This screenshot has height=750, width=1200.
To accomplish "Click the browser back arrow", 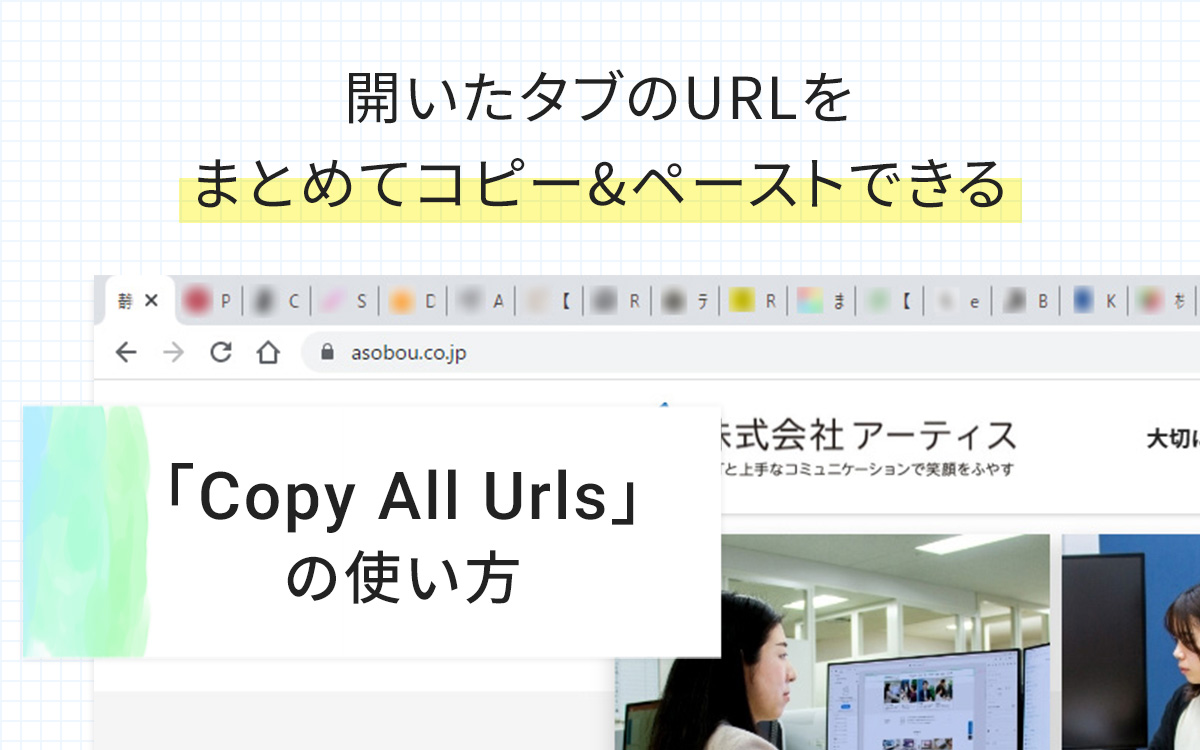I will click(x=126, y=352).
